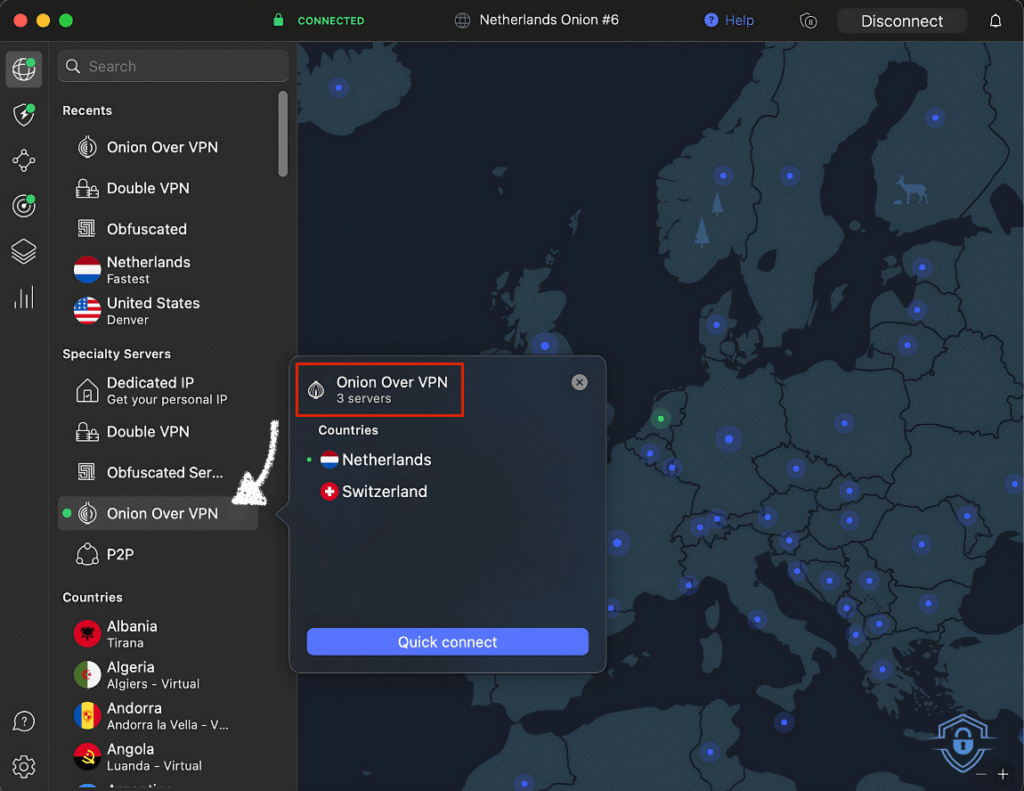The width and height of the screenshot is (1024, 791).
Task: Select Obfuscated in Recents
Action: pos(158,229)
